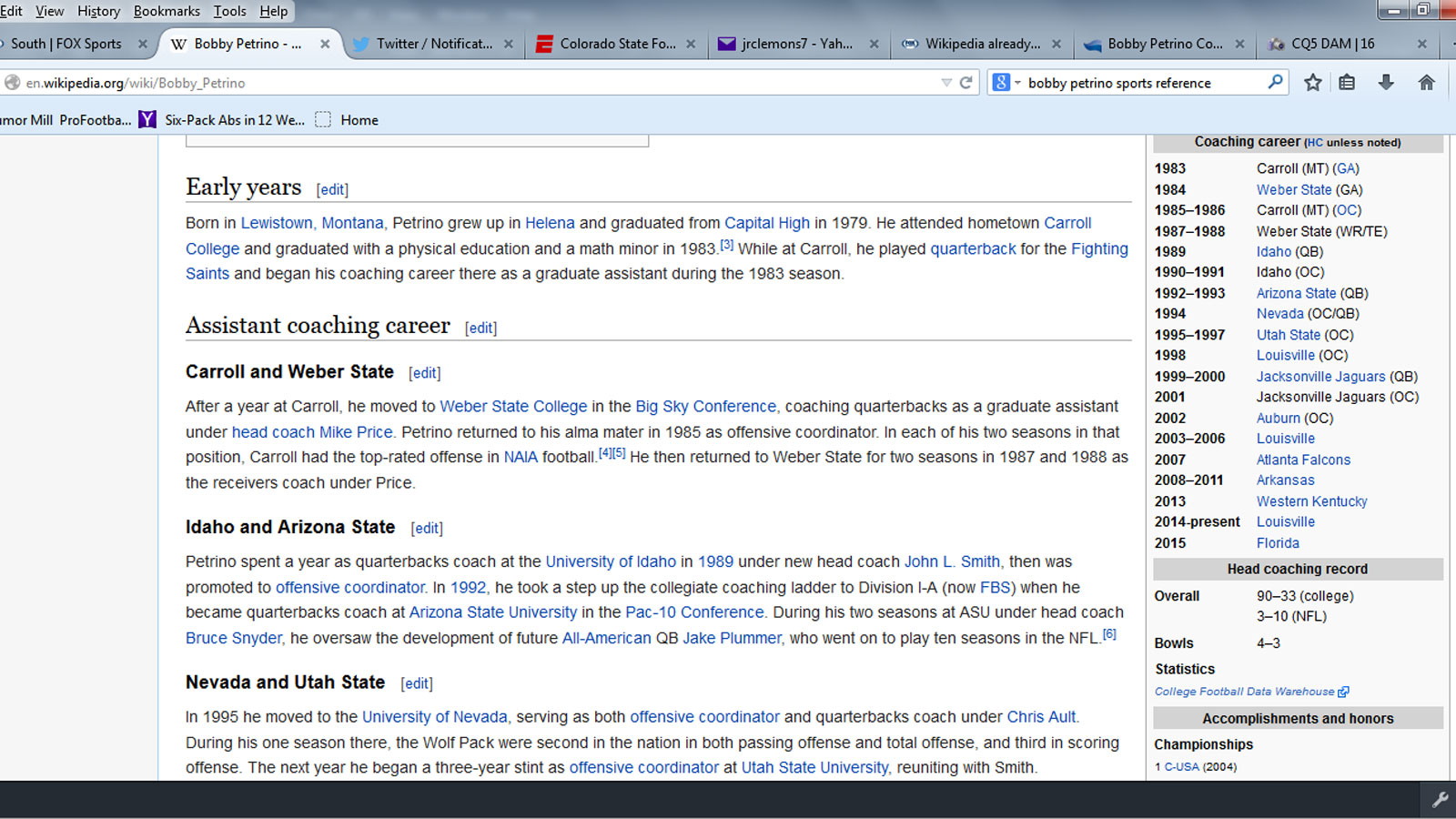Screen dimensions: 1456x819
Task: Open the Big Sky Conference link
Action: coord(705,407)
